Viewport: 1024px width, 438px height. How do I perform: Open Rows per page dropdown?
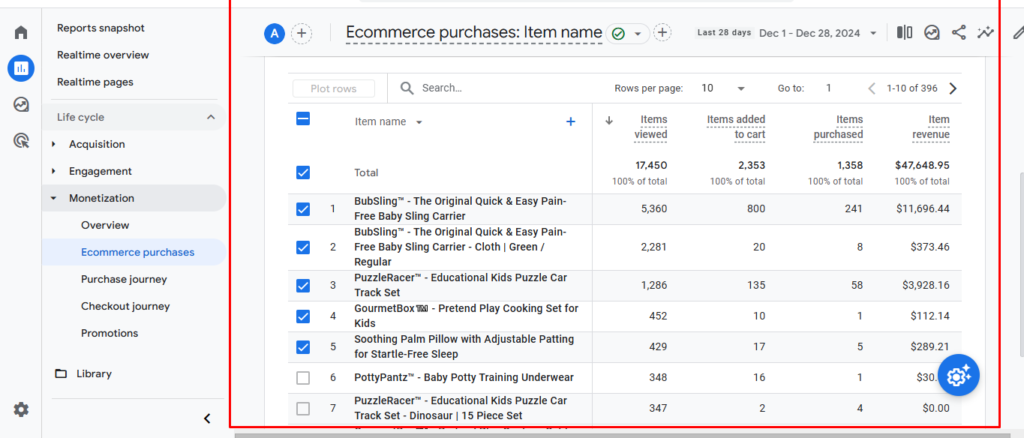[x=722, y=88]
